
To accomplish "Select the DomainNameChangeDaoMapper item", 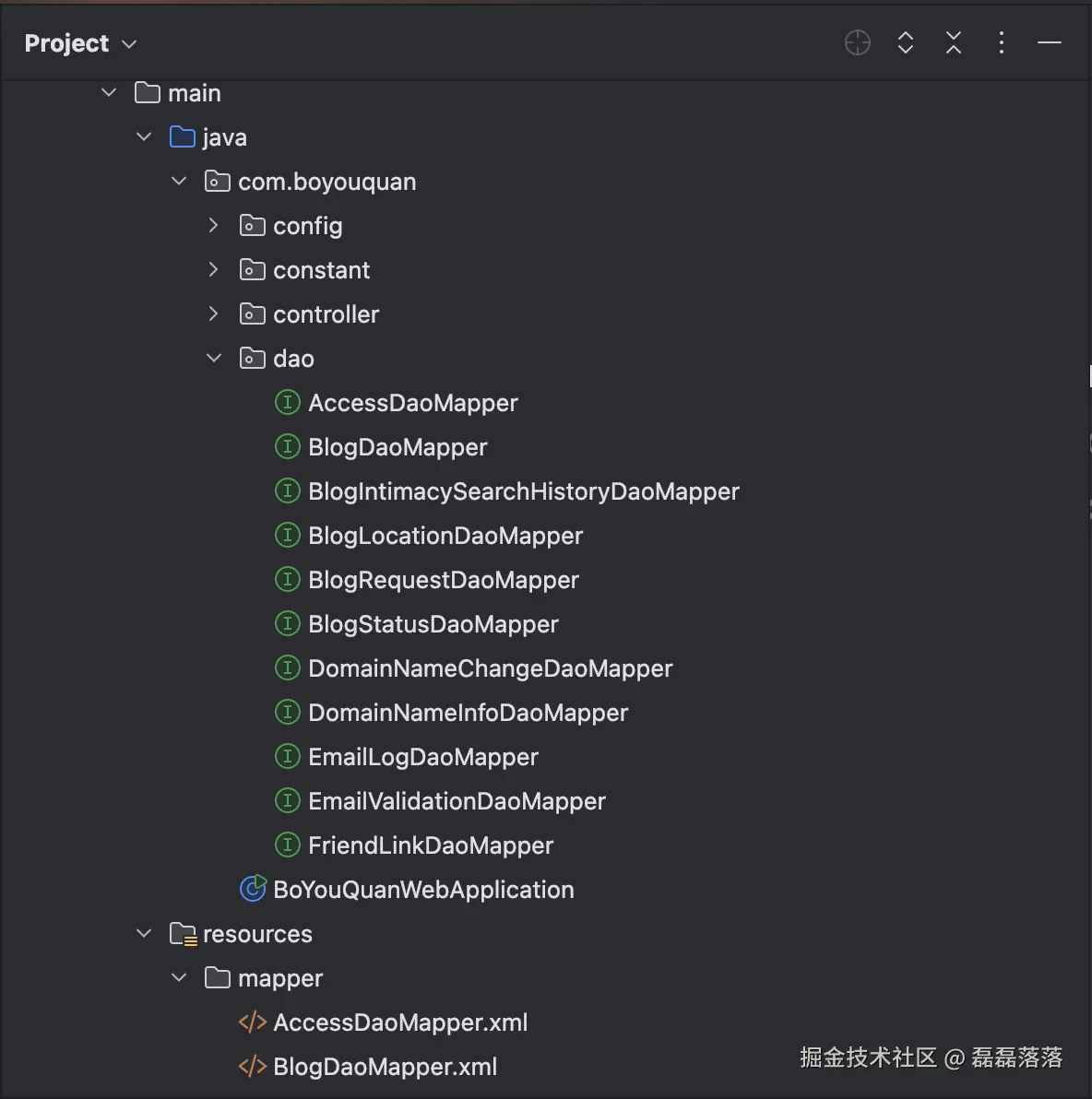I will (490, 668).
